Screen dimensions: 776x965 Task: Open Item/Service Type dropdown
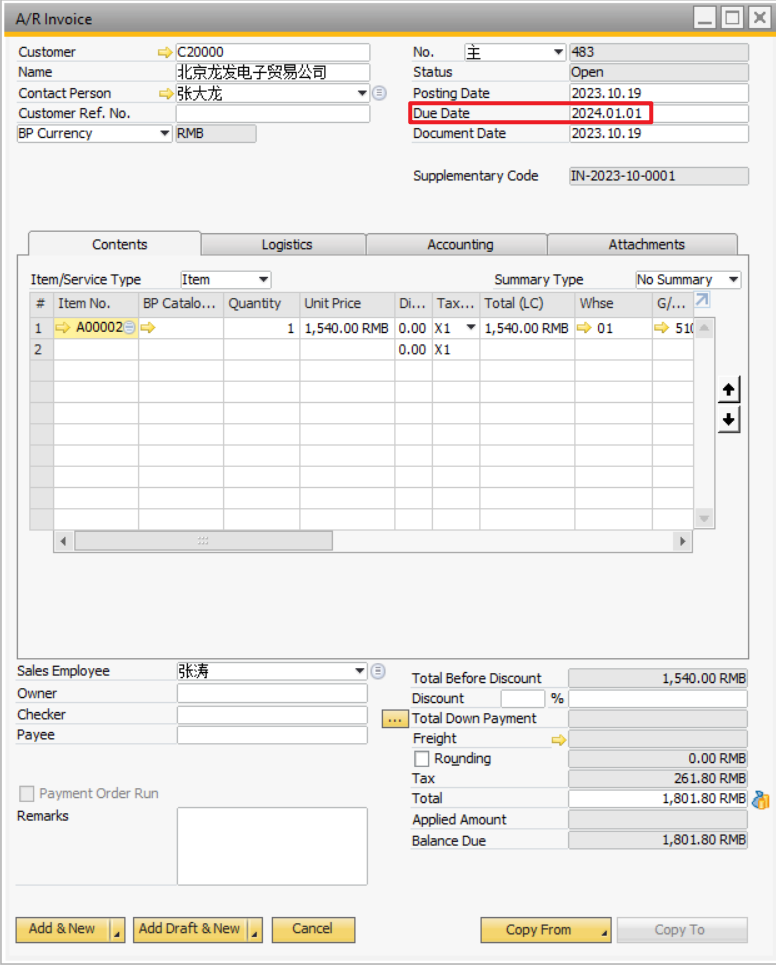pos(263,279)
